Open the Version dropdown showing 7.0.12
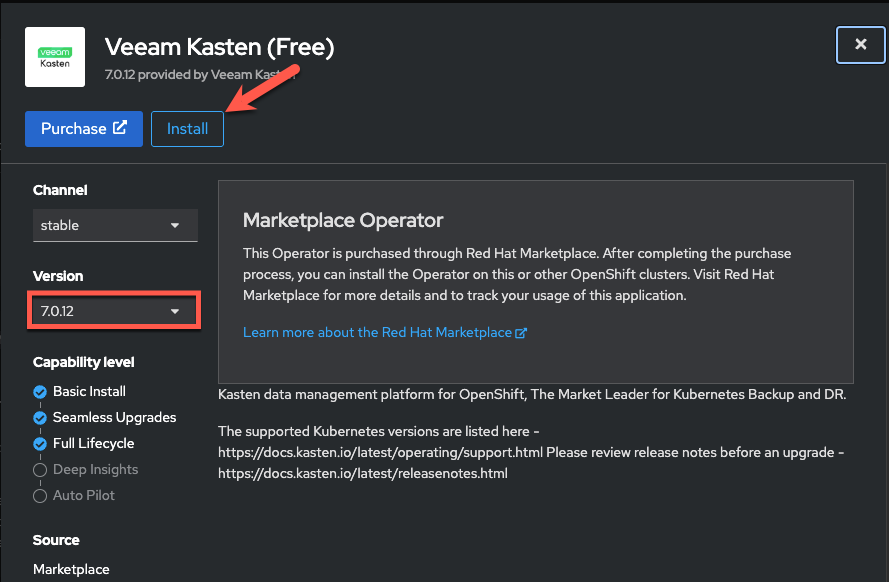The width and height of the screenshot is (889, 582). [115, 311]
